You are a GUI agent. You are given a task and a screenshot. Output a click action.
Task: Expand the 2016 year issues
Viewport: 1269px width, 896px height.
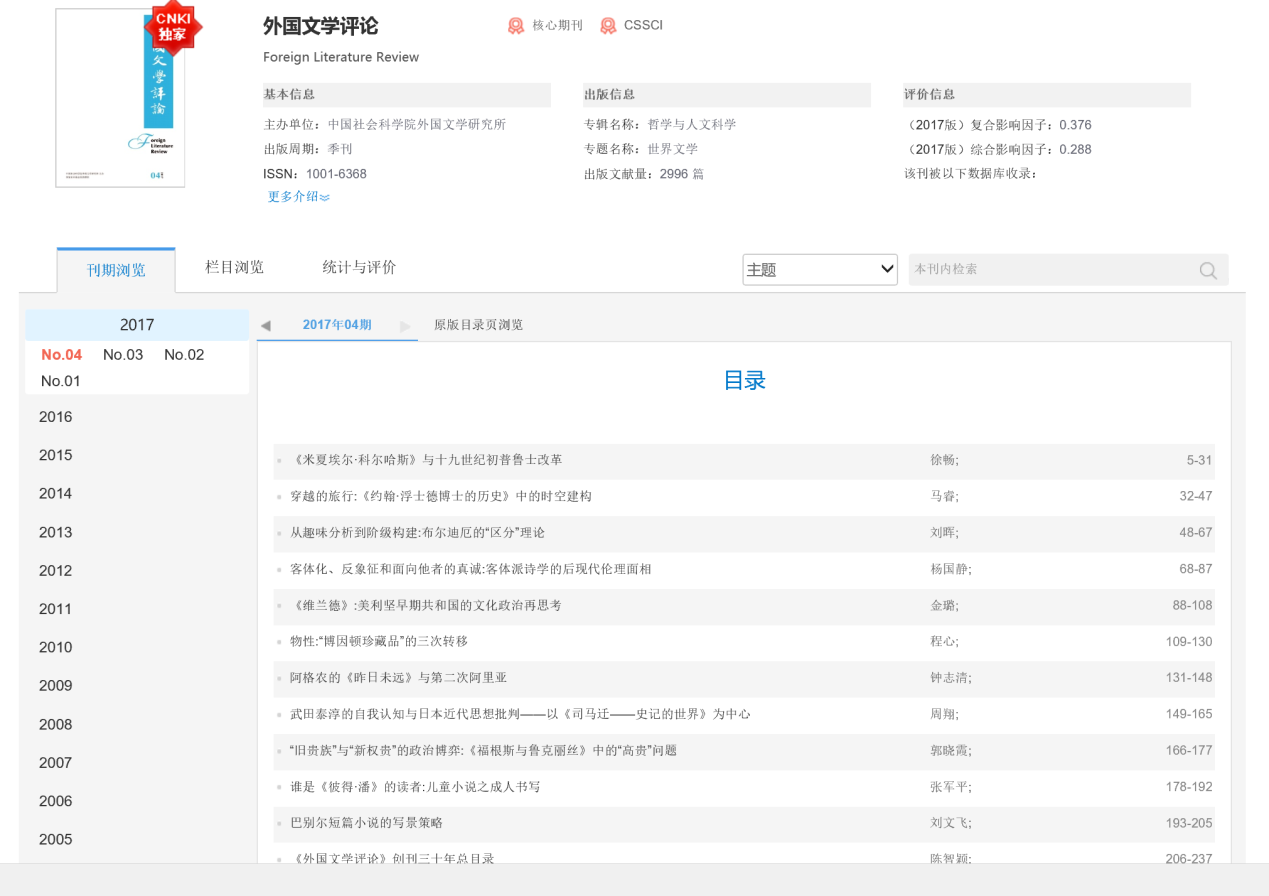point(56,417)
